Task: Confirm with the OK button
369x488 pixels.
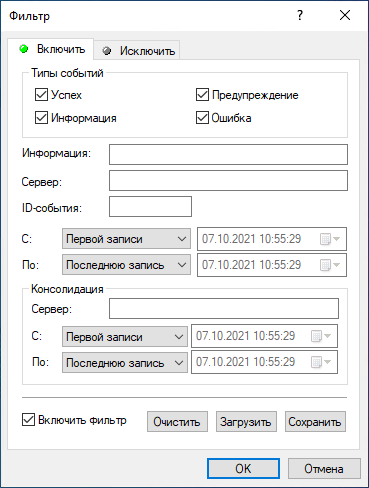Action: (x=243, y=469)
